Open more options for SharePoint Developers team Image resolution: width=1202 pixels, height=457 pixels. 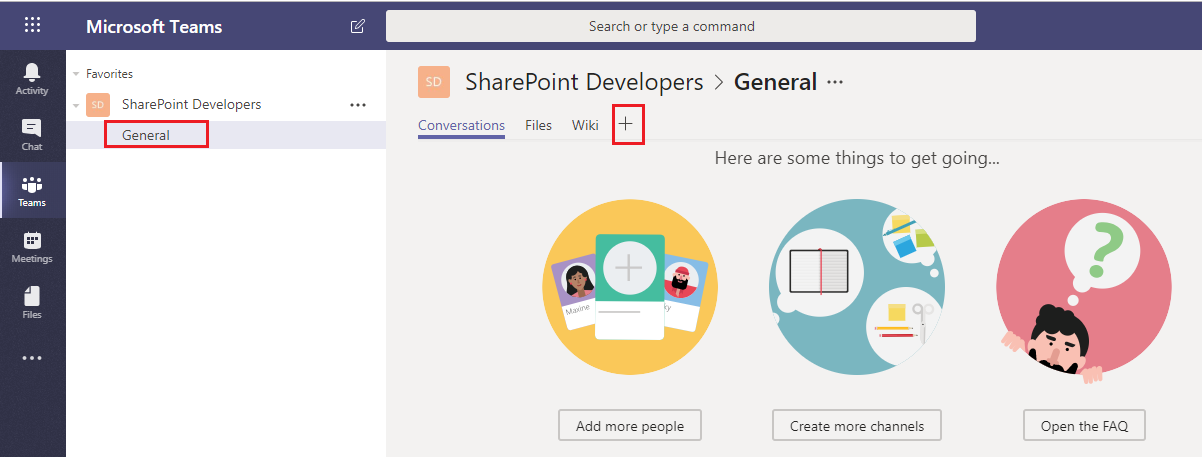pos(357,104)
